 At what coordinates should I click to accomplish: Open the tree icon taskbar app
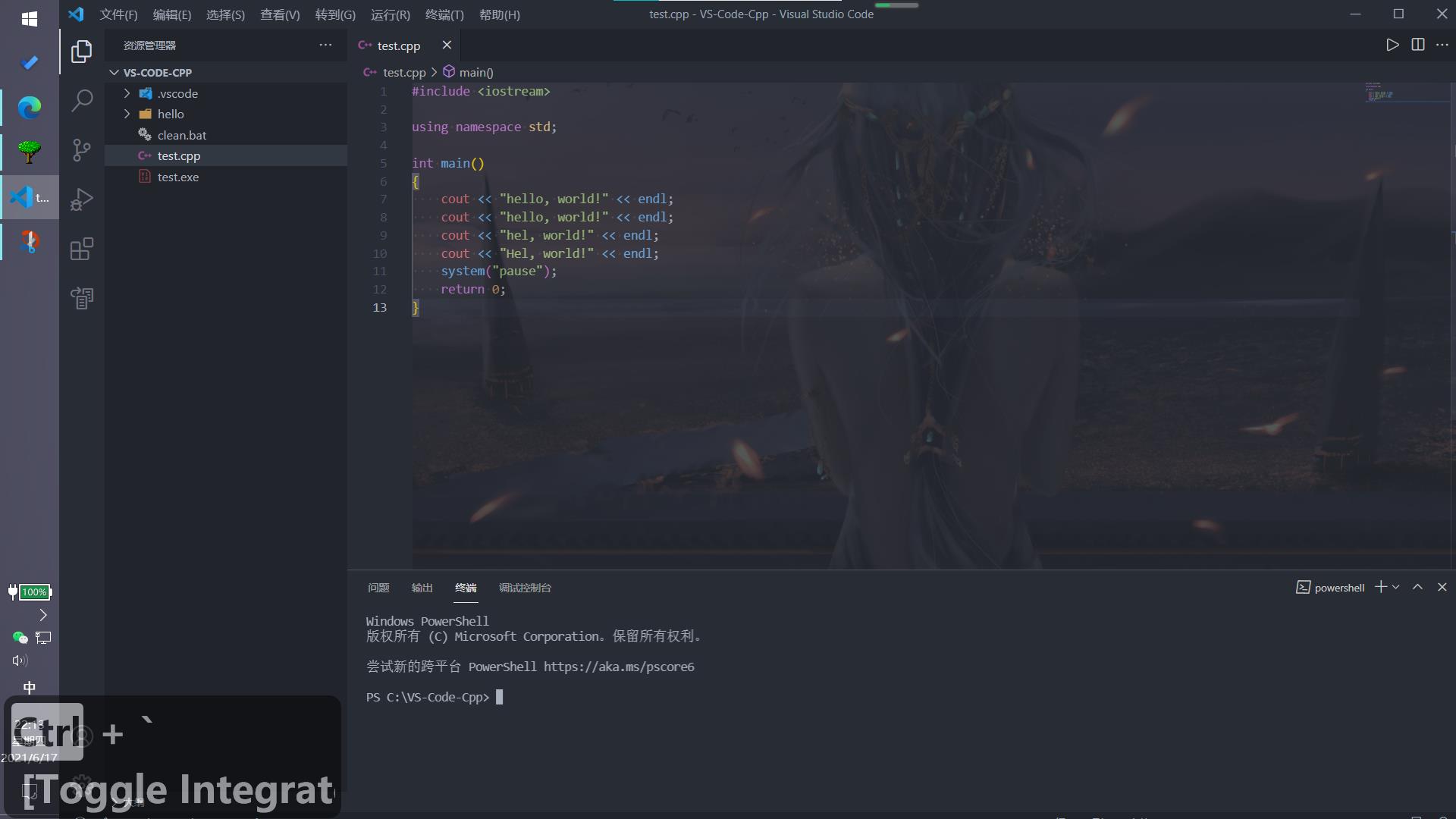(x=30, y=152)
